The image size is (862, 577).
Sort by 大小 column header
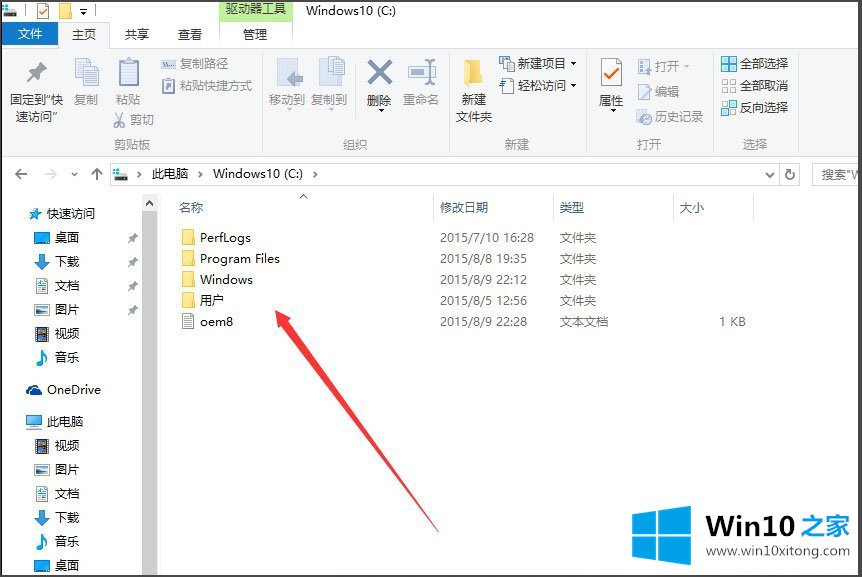coord(691,207)
